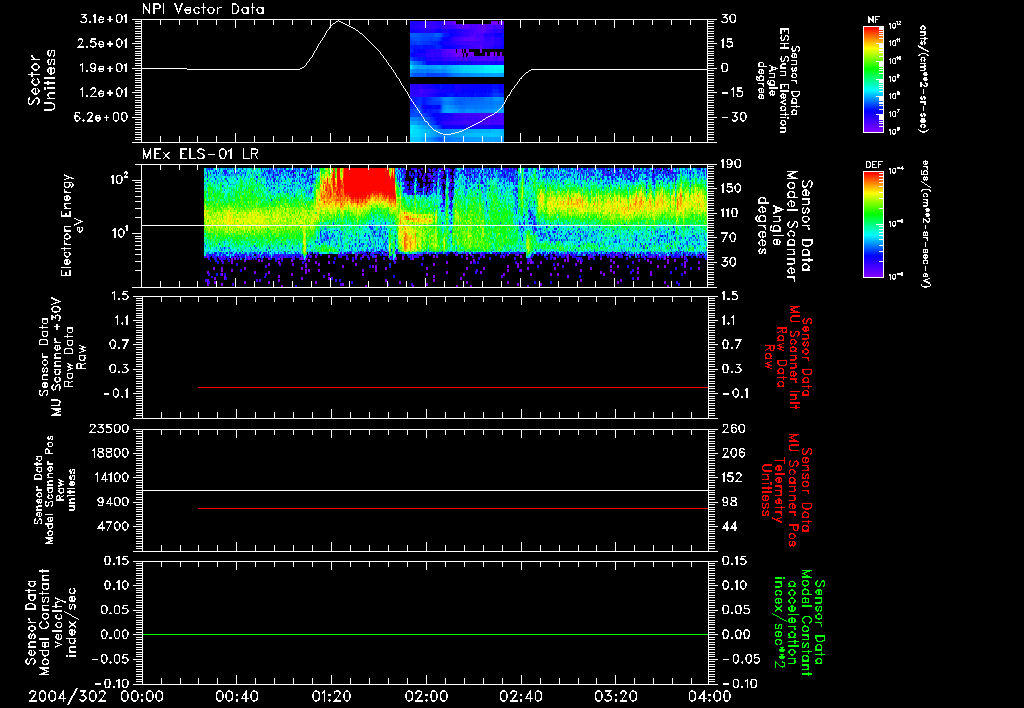
Task: Click the "1.9e+01" sector tick value
Action: (104, 68)
